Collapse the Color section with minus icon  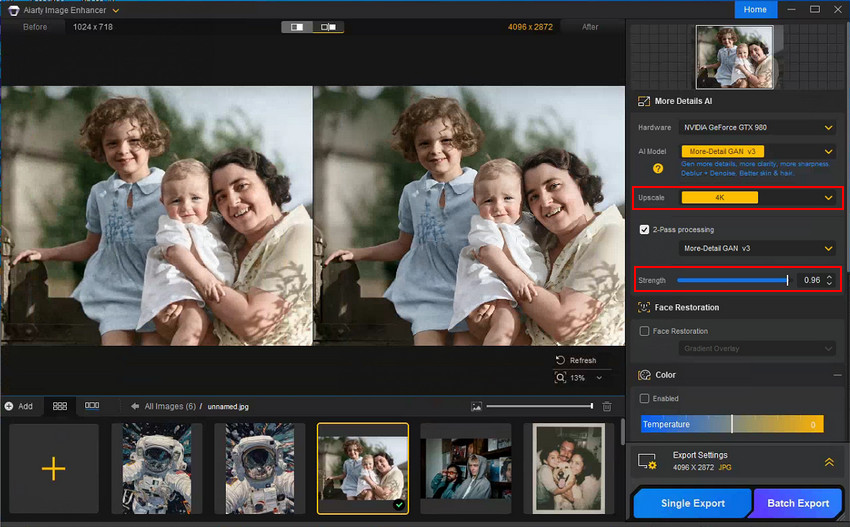click(838, 375)
